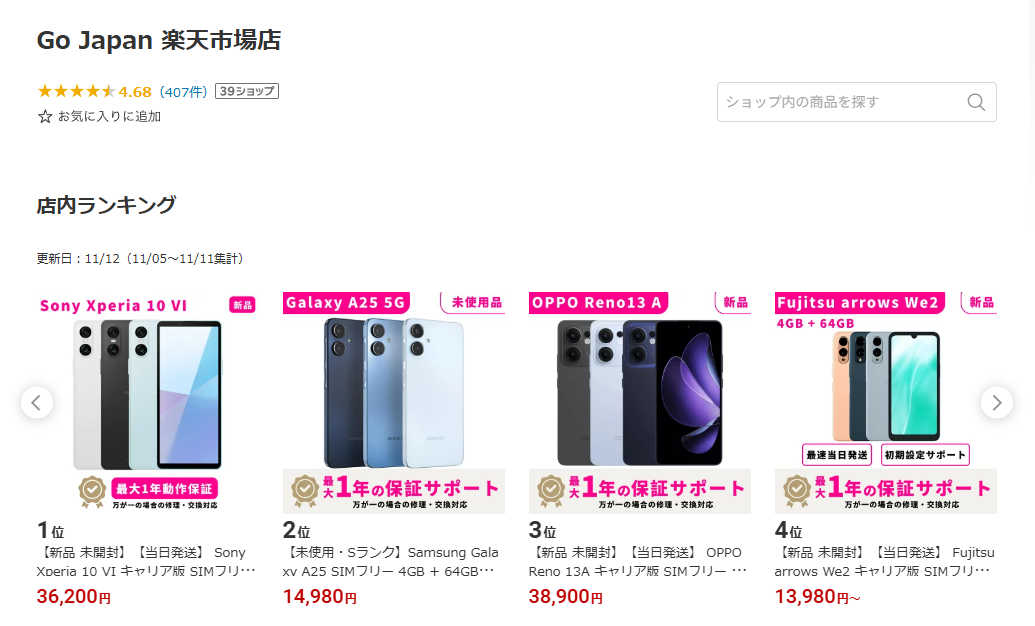Click the 4.68 rating score
The height and width of the screenshot is (626, 1035).
[135, 92]
